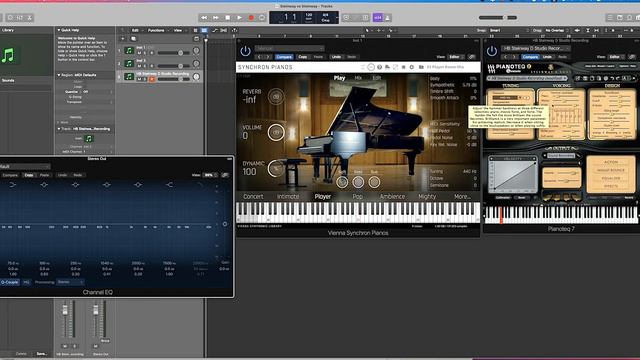Start recording with the red Record button

(x=251, y=18)
